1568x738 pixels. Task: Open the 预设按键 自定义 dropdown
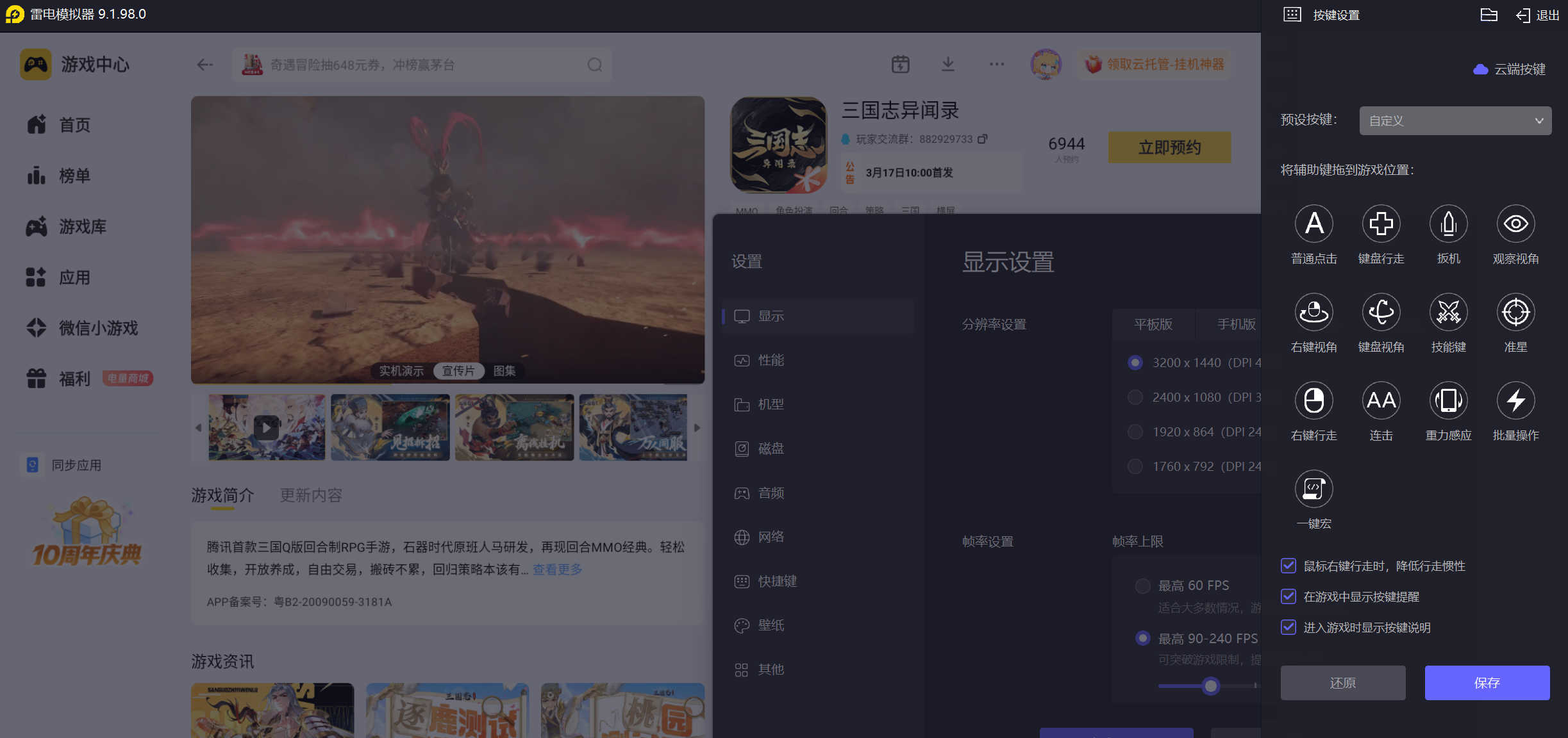point(1455,121)
